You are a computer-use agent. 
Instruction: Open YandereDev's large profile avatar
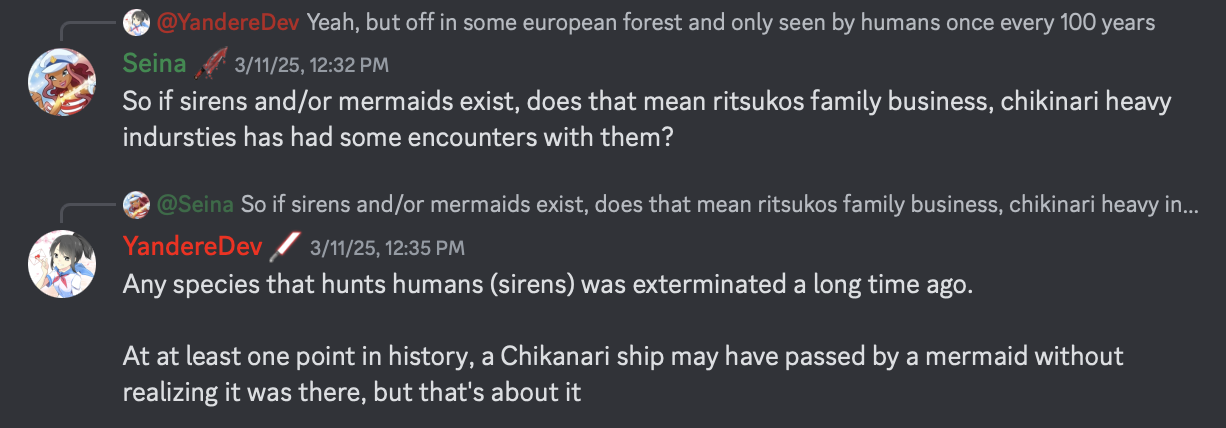pos(62,265)
